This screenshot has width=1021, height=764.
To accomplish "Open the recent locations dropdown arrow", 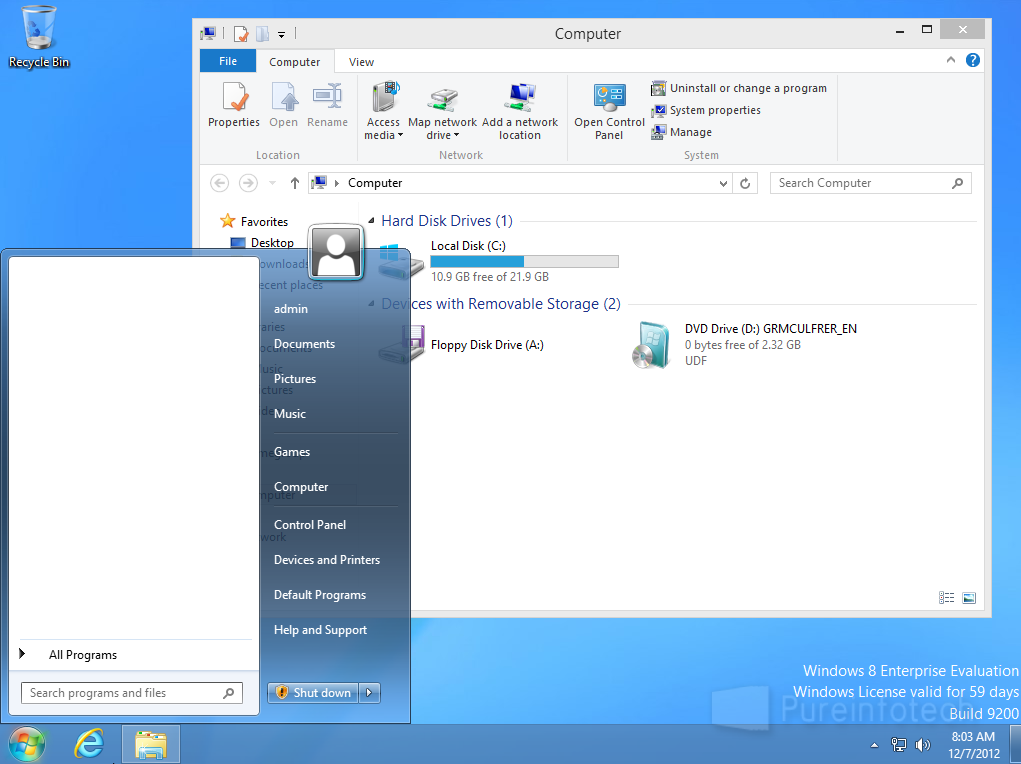I will click(272, 183).
